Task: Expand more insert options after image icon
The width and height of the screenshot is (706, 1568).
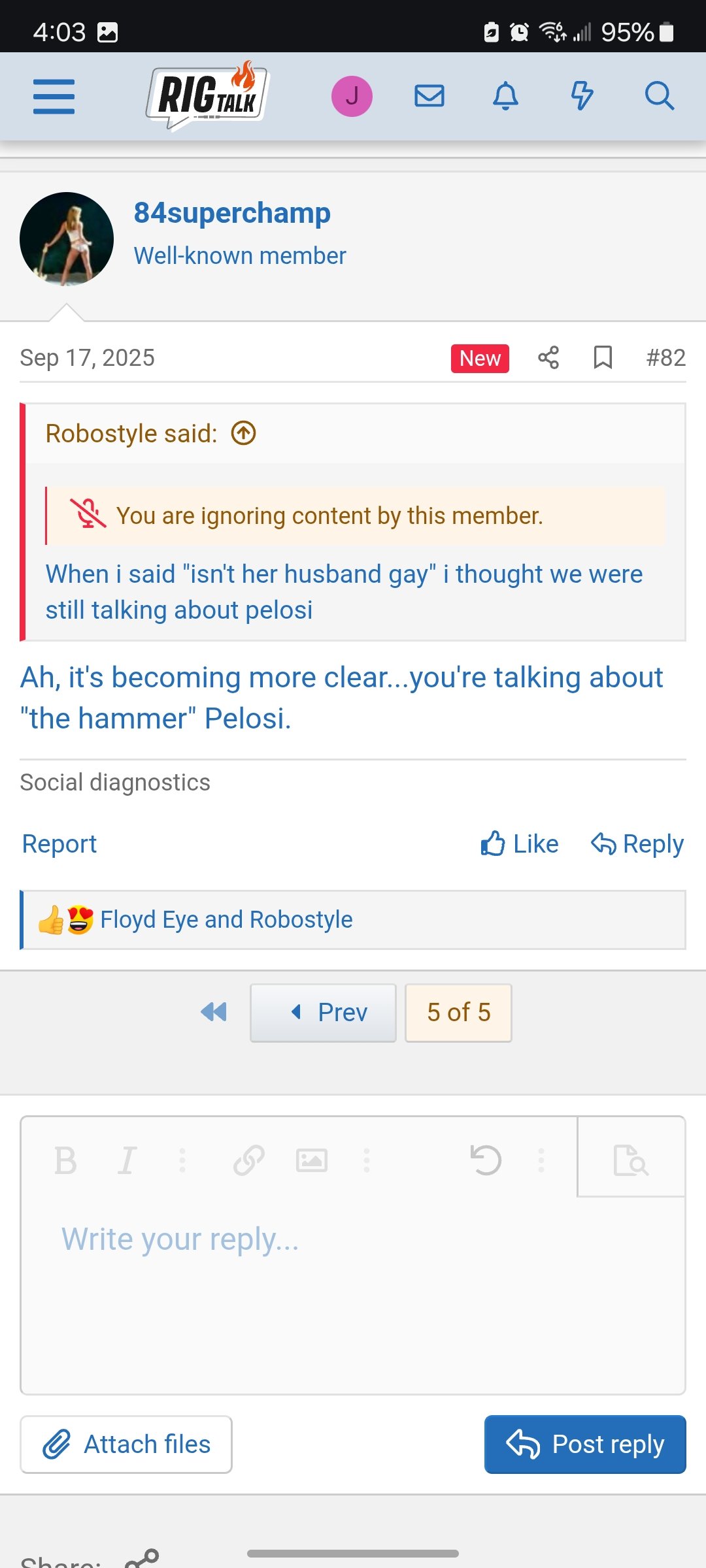Action: coord(367,1161)
